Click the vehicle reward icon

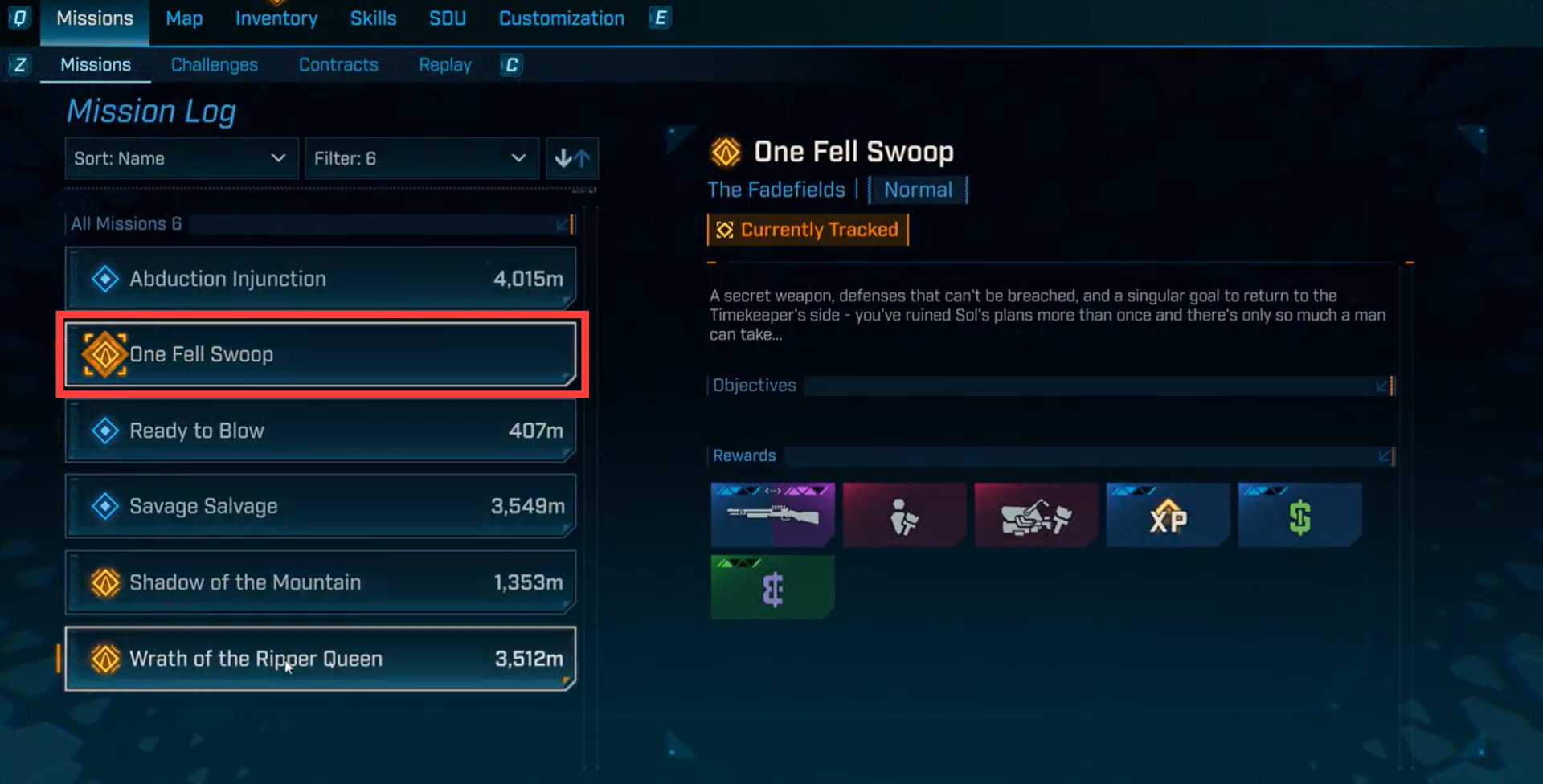tap(1036, 515)
